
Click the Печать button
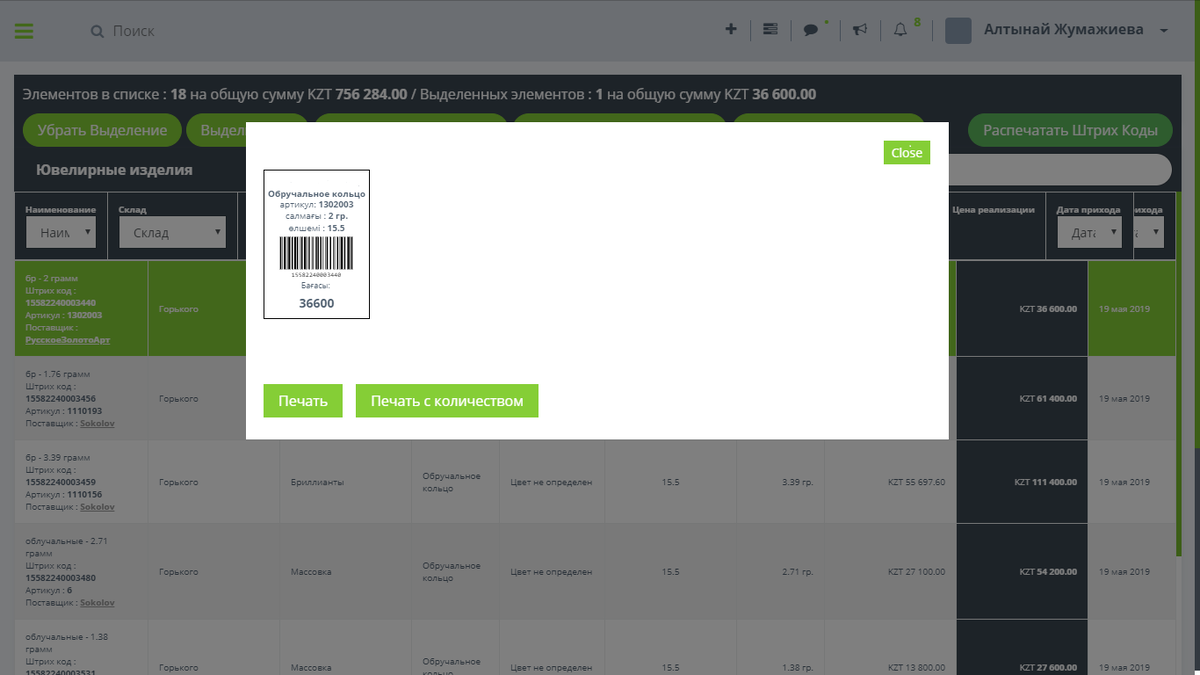pyautogui.click(x=303, y=401)
